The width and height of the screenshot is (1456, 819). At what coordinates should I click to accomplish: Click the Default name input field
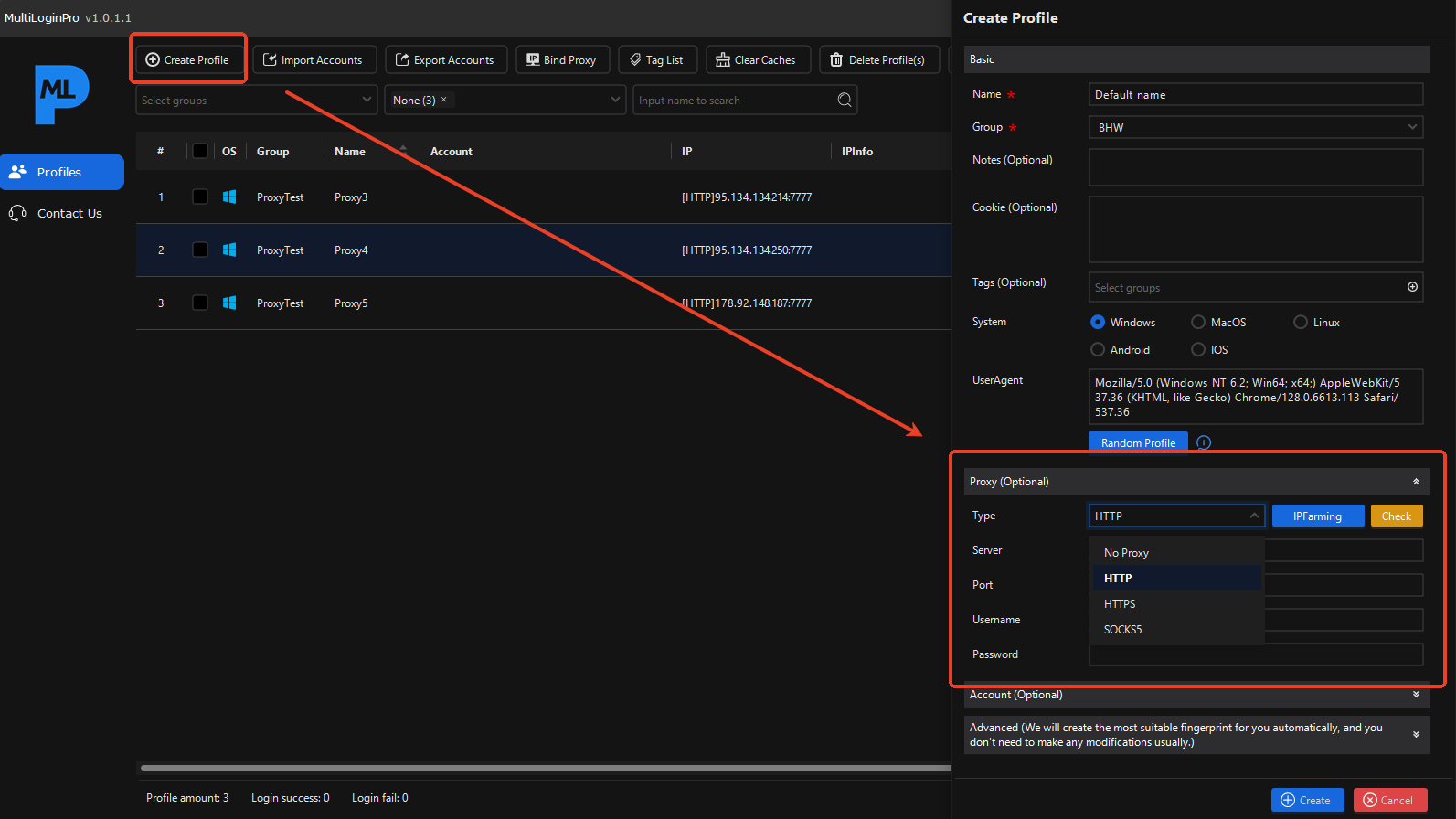tap(1256, 94)
